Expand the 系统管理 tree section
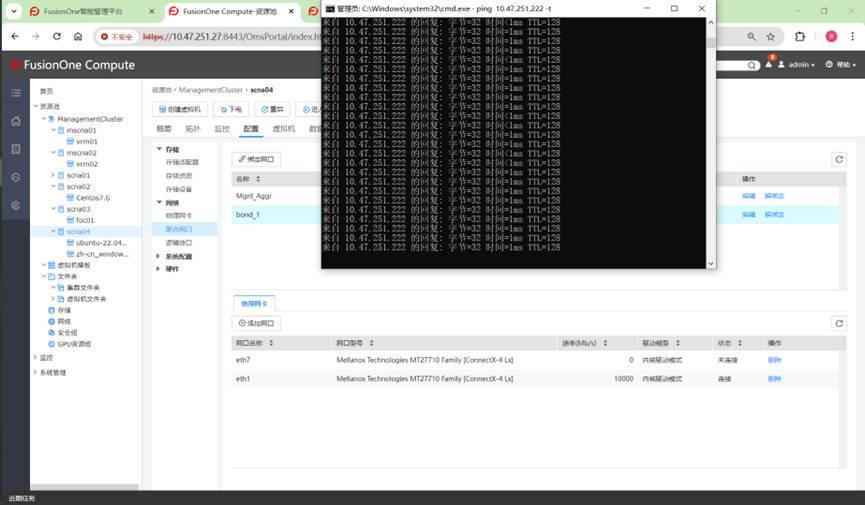Screen dimensions: 865x505 point(35,373)
